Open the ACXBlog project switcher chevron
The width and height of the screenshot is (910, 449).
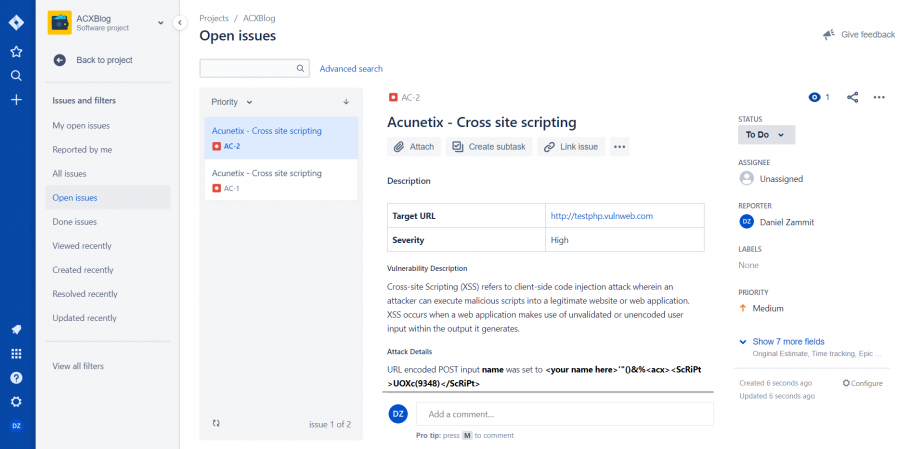pos(161,23)
